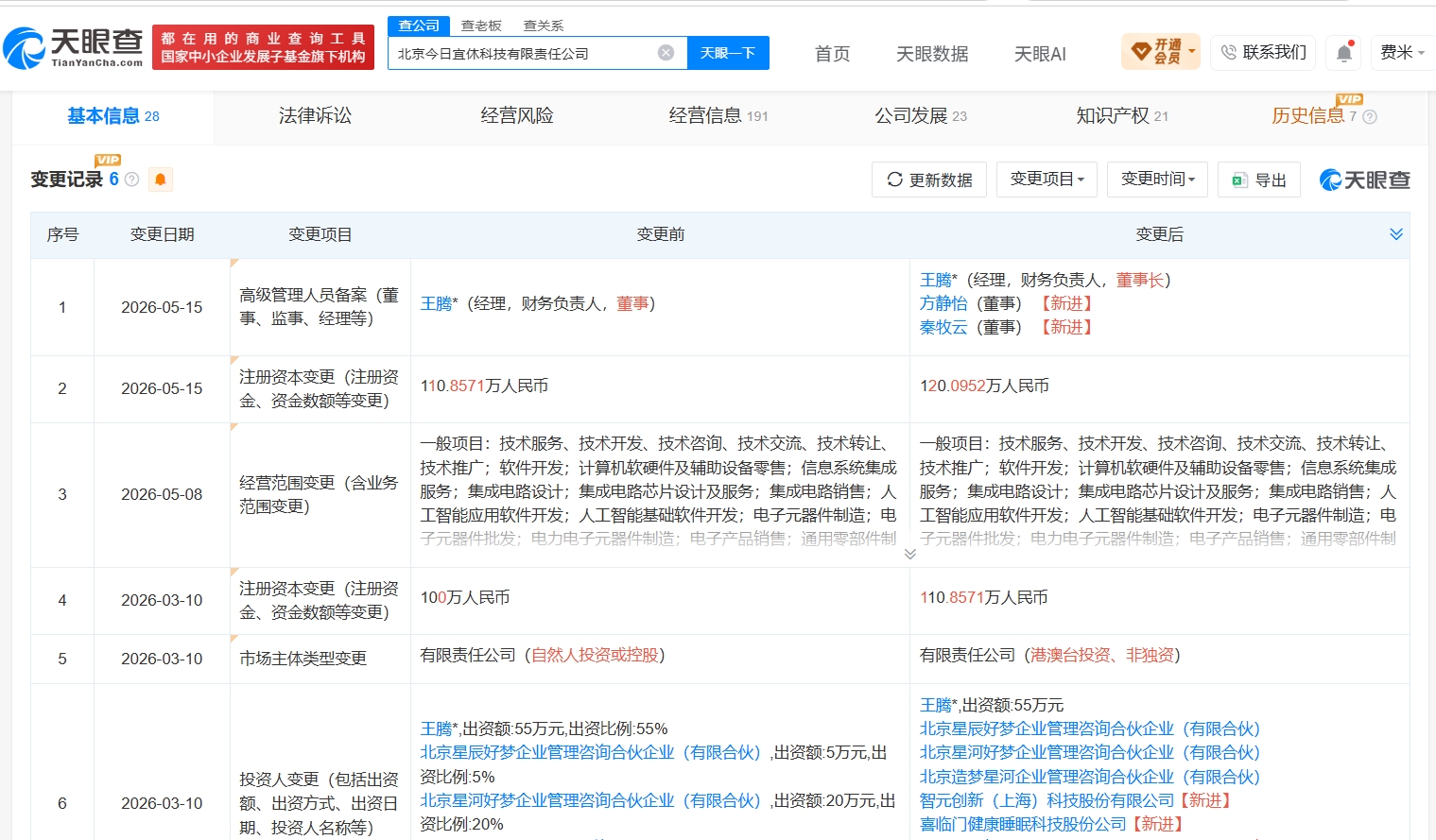The image size is (1436, 840).
Task: Open 北京造梦星河企业管理咨询合伙企业 link
Action: click(x=1090, y=777)
